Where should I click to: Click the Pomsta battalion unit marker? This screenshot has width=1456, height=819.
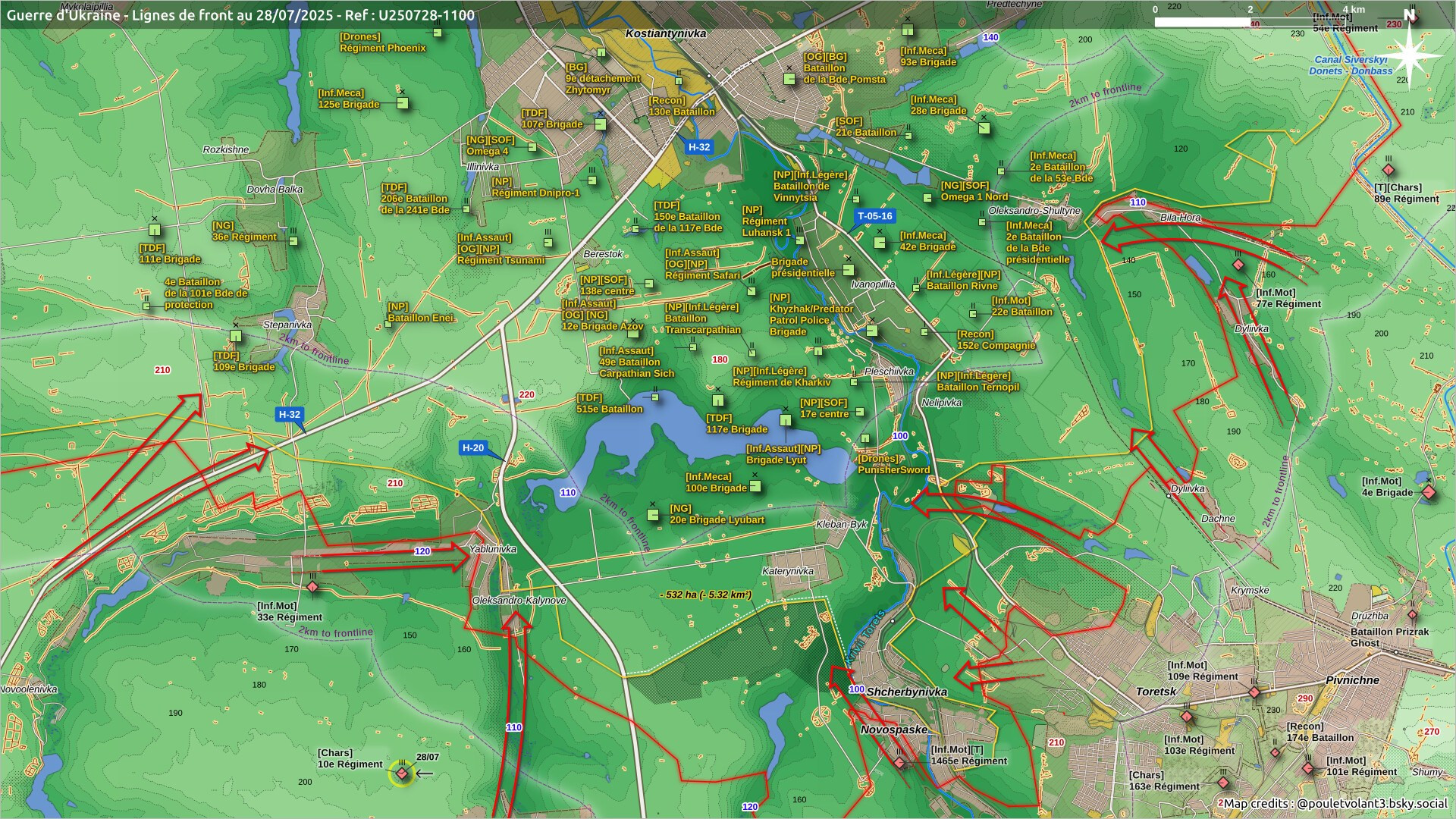(x=789, y=78)
